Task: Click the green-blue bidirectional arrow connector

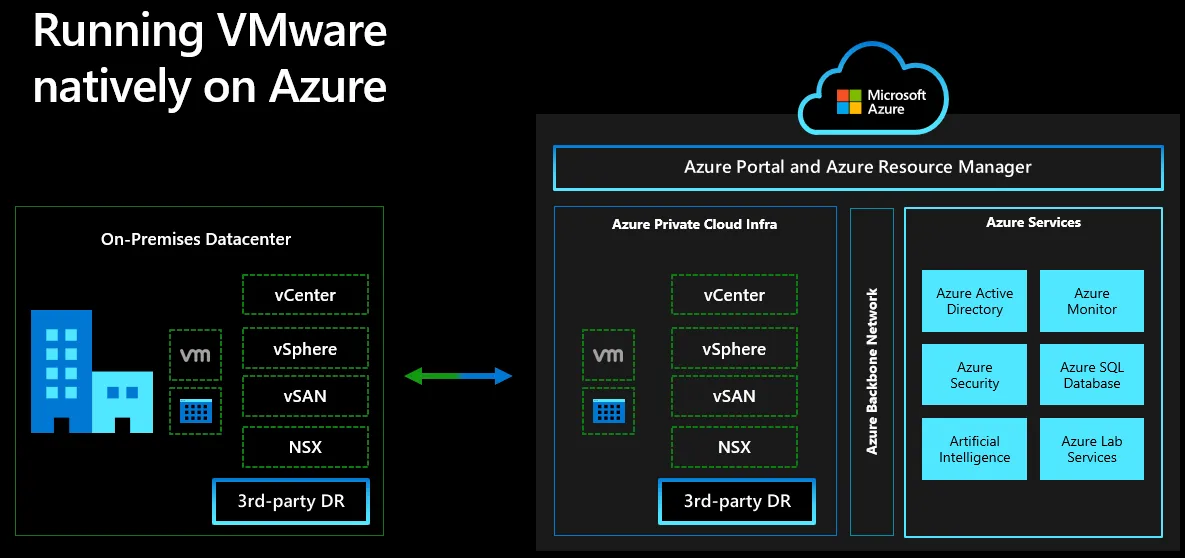Action: tap(458, 375)
